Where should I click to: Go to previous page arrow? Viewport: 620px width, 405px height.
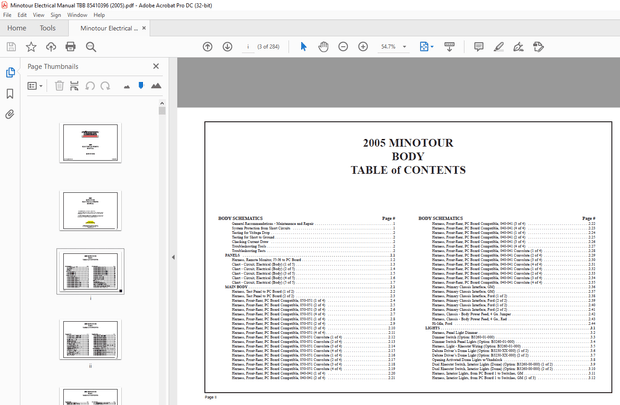208,47
